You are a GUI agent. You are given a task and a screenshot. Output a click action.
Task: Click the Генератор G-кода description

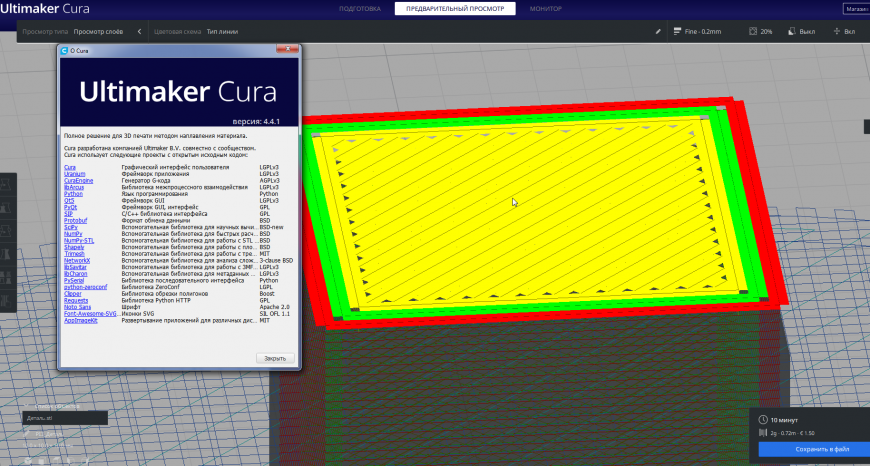pos(145,180)
